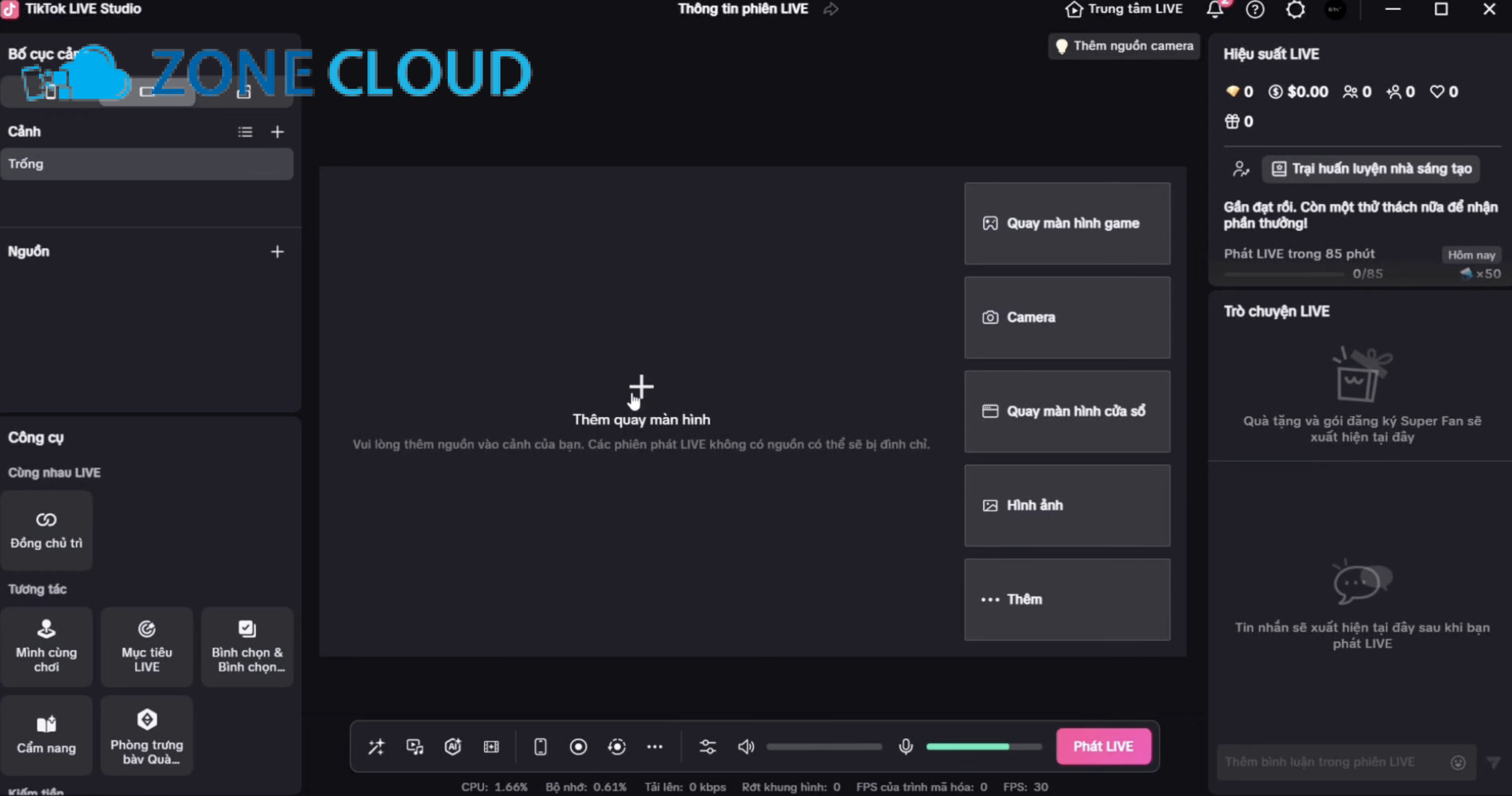Add a new source in Nguồn
This screenshot has height=796, width=1512.
277,252
